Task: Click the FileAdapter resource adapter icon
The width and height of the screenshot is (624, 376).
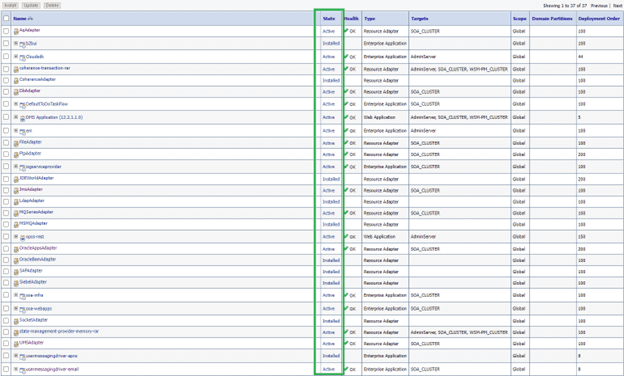Action: tap(16, 143)
